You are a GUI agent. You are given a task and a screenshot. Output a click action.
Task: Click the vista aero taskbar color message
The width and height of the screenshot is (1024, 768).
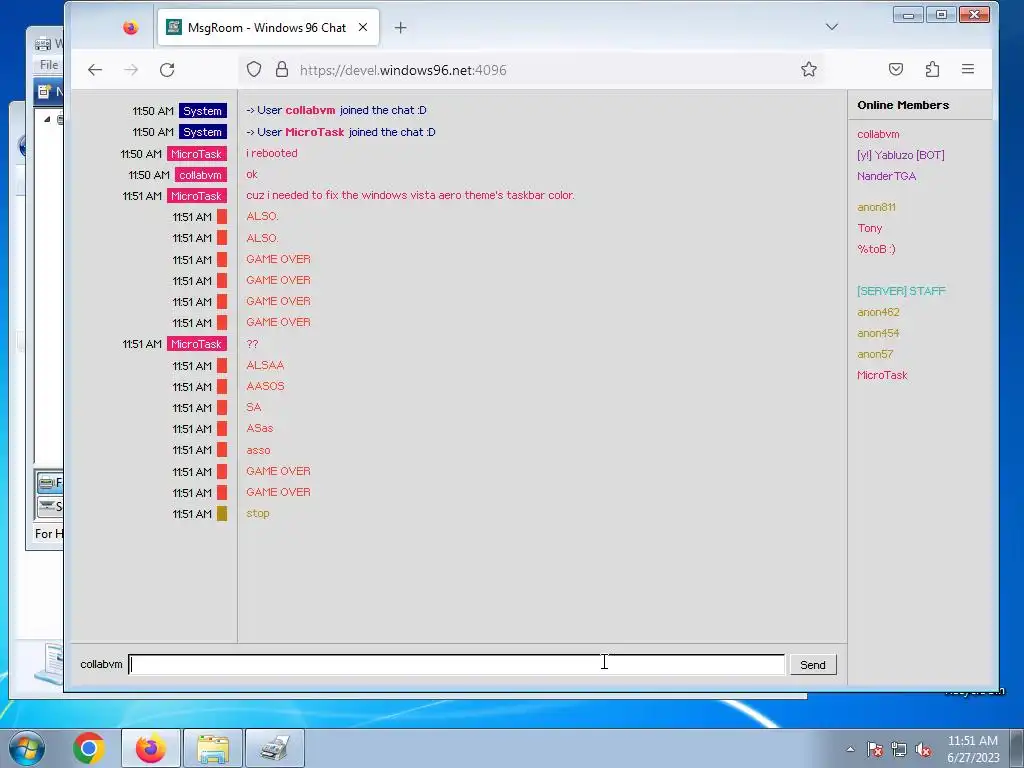pyautogui.click(x=410, y=195)
